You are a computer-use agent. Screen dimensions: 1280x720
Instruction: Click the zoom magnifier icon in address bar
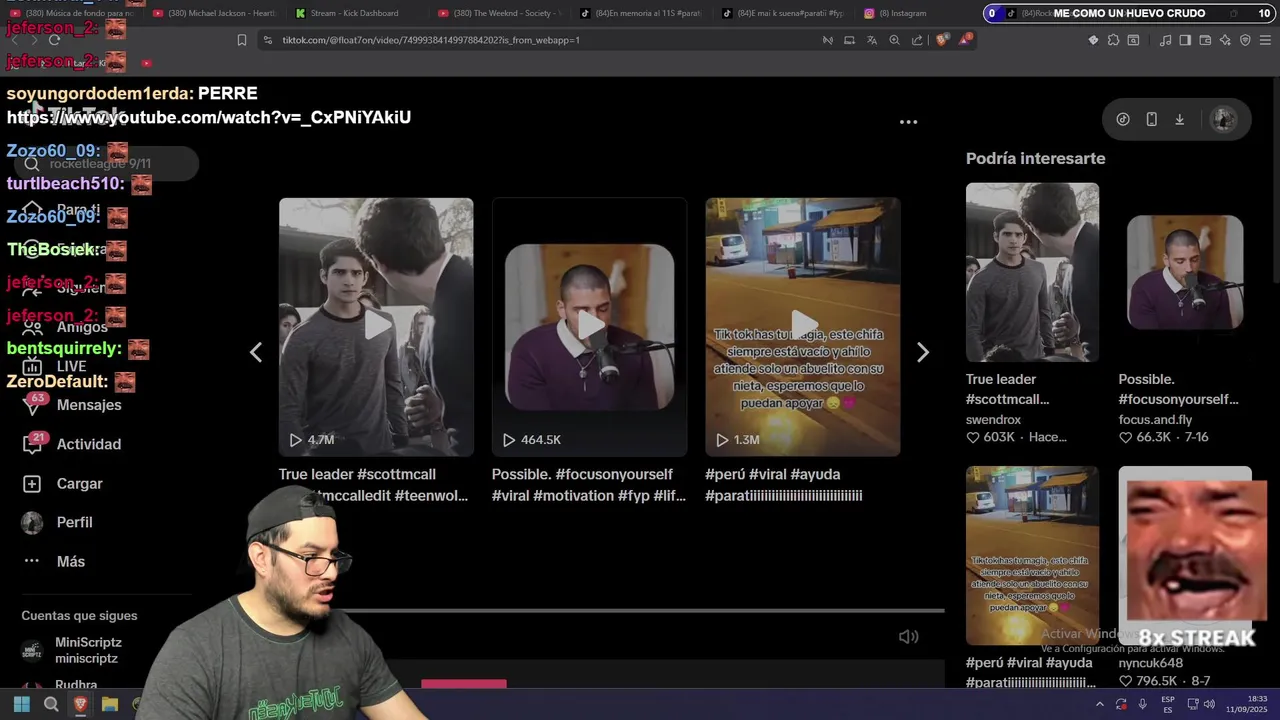pos(894,40)
